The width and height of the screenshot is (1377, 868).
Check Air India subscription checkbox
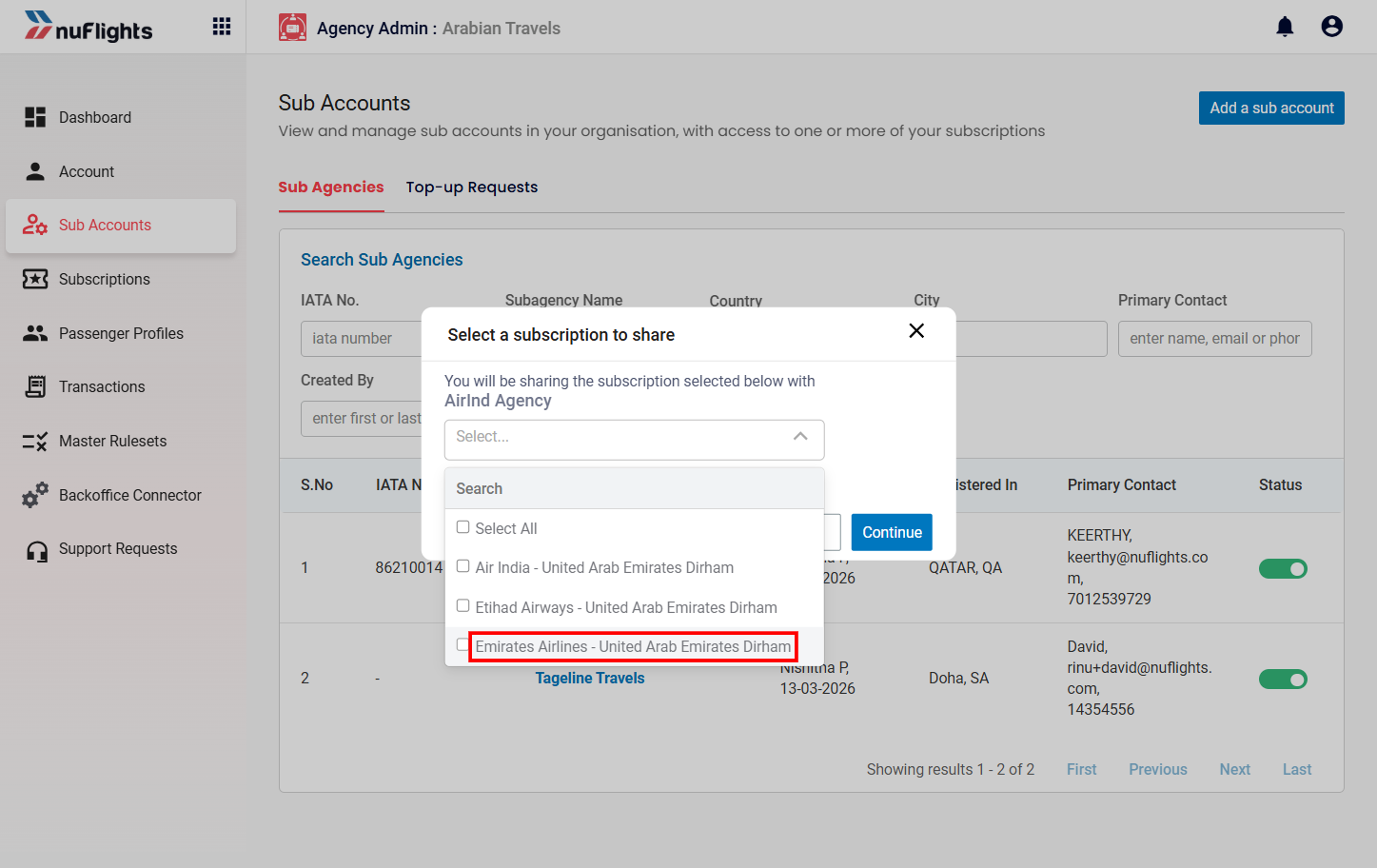click(463, 566)
